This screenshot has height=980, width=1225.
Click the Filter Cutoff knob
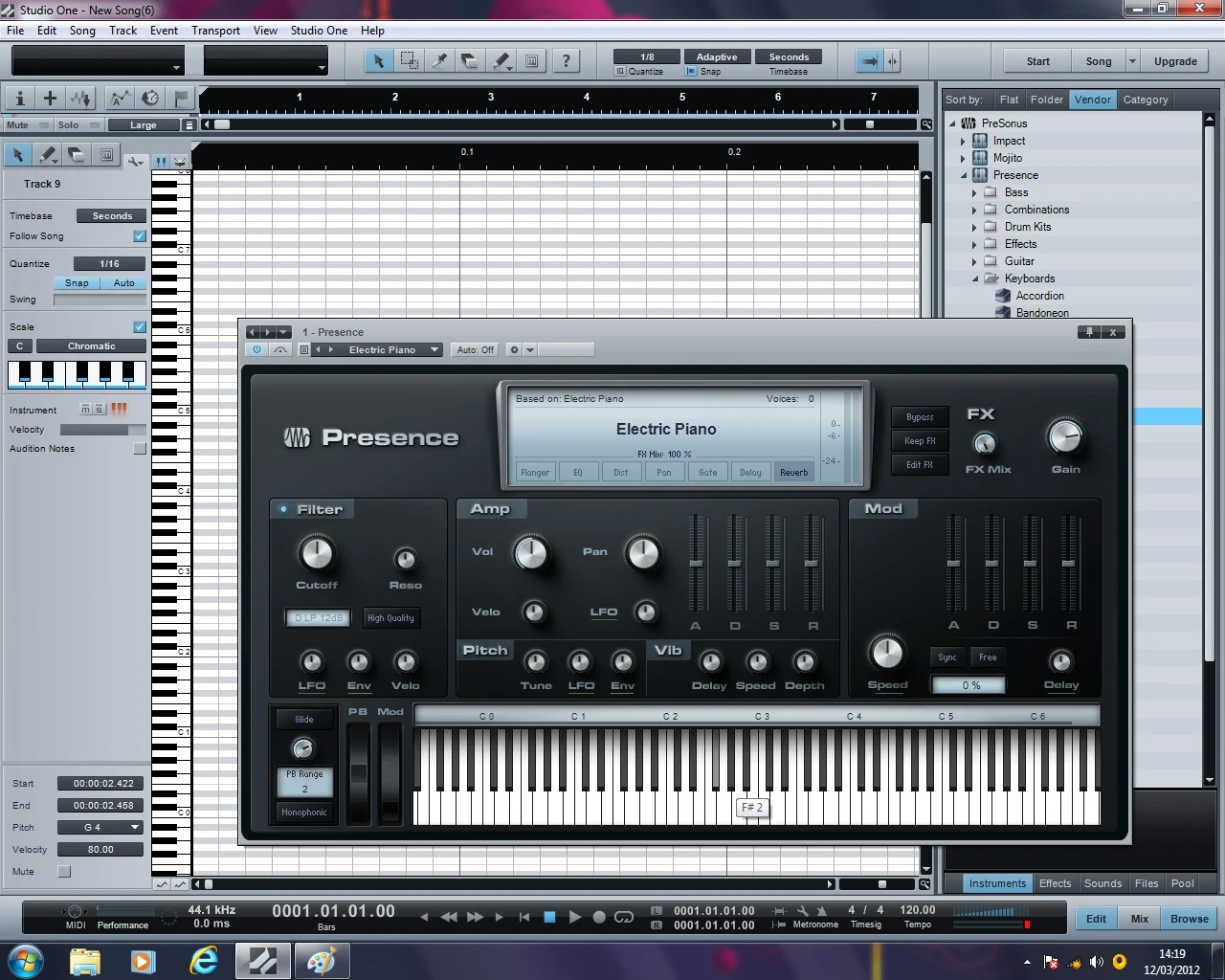tap(317, 553)
